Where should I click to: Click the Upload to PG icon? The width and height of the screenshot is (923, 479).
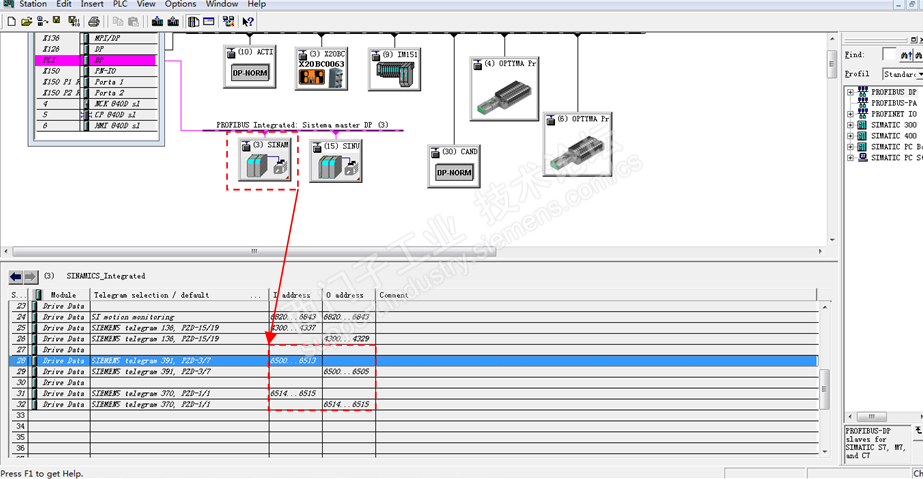click(x=173, y=22)
